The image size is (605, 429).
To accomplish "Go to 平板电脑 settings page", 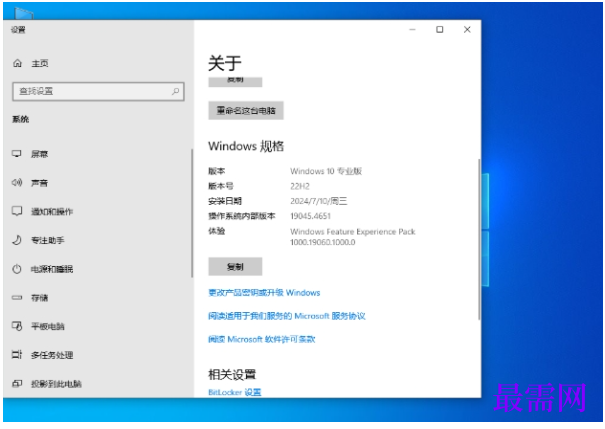I will 48,326.
